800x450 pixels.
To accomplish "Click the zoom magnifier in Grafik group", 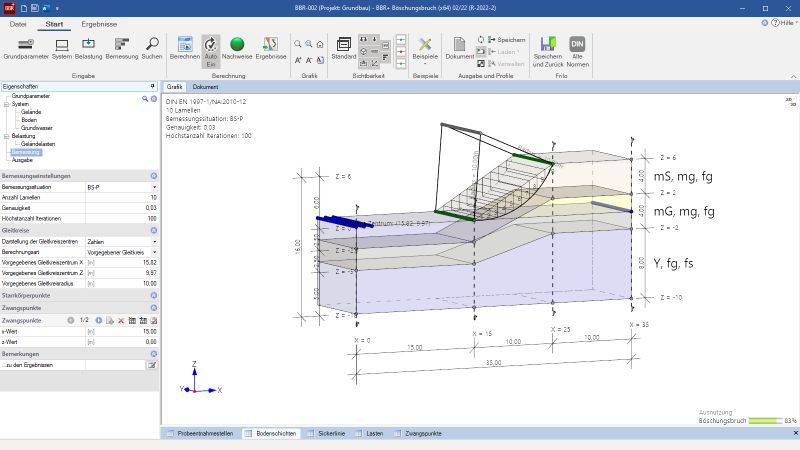I will (297, 44).
